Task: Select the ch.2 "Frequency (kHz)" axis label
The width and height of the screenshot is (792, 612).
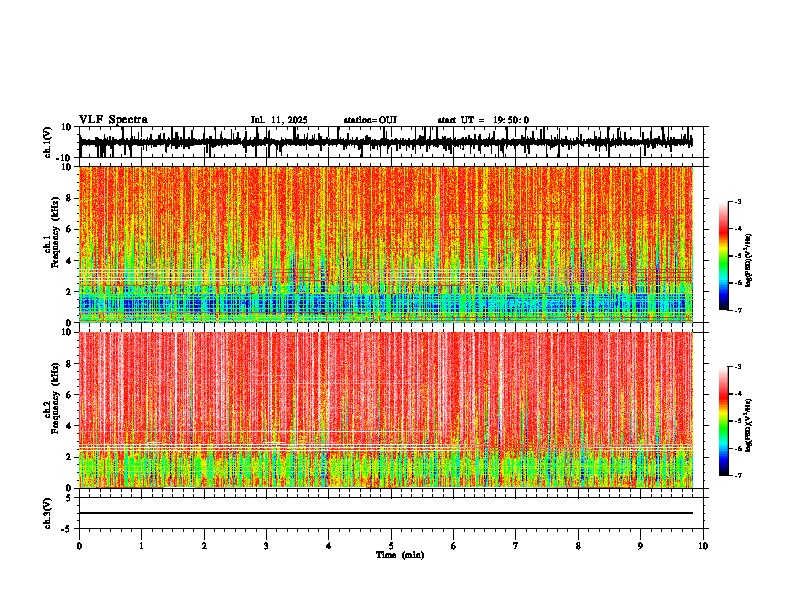Action: tap(56, 398)
